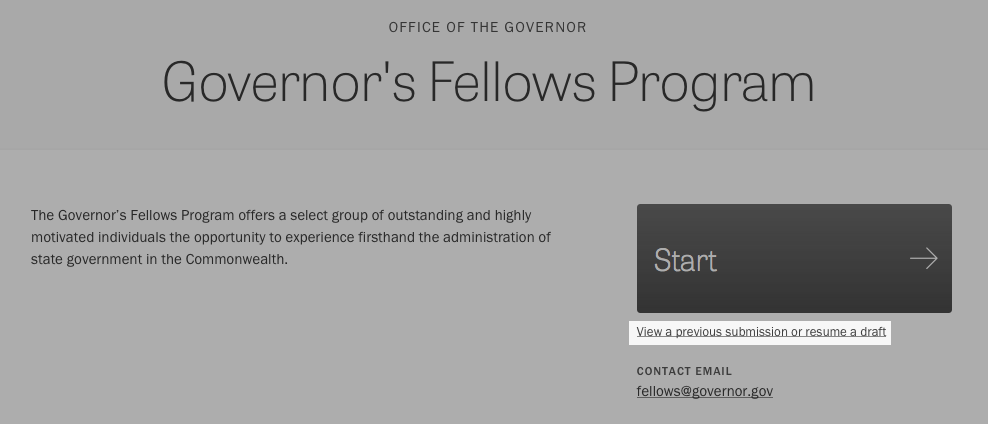Image resolution: width=988 pixels, height=424 pixels.
Task: Click the 'OFFICE OF THE GOVERNOR' header text
Action: pyautogui.click(x=488, y=28)
